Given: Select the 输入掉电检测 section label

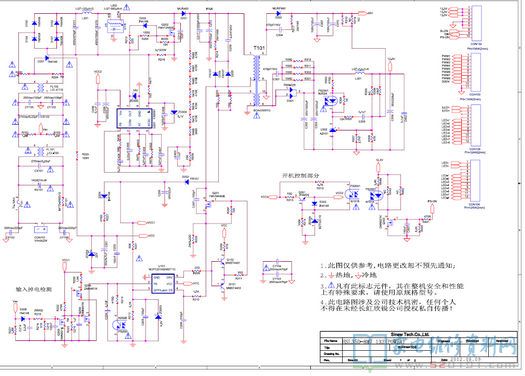Looking at the screenshot, I should (x=34, y=289).
